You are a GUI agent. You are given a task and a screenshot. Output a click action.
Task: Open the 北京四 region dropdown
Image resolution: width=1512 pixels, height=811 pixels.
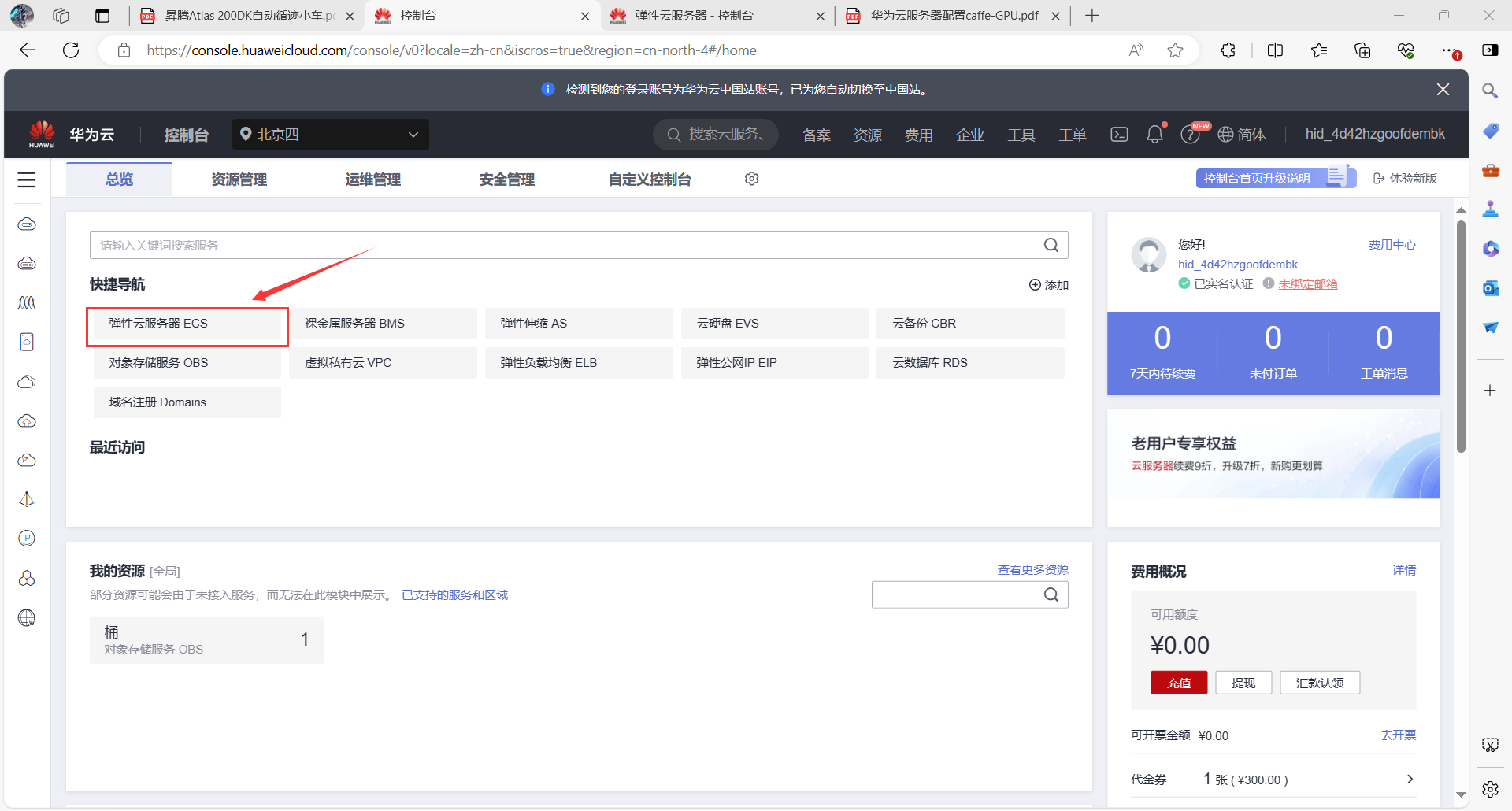[x=331, y=135]
